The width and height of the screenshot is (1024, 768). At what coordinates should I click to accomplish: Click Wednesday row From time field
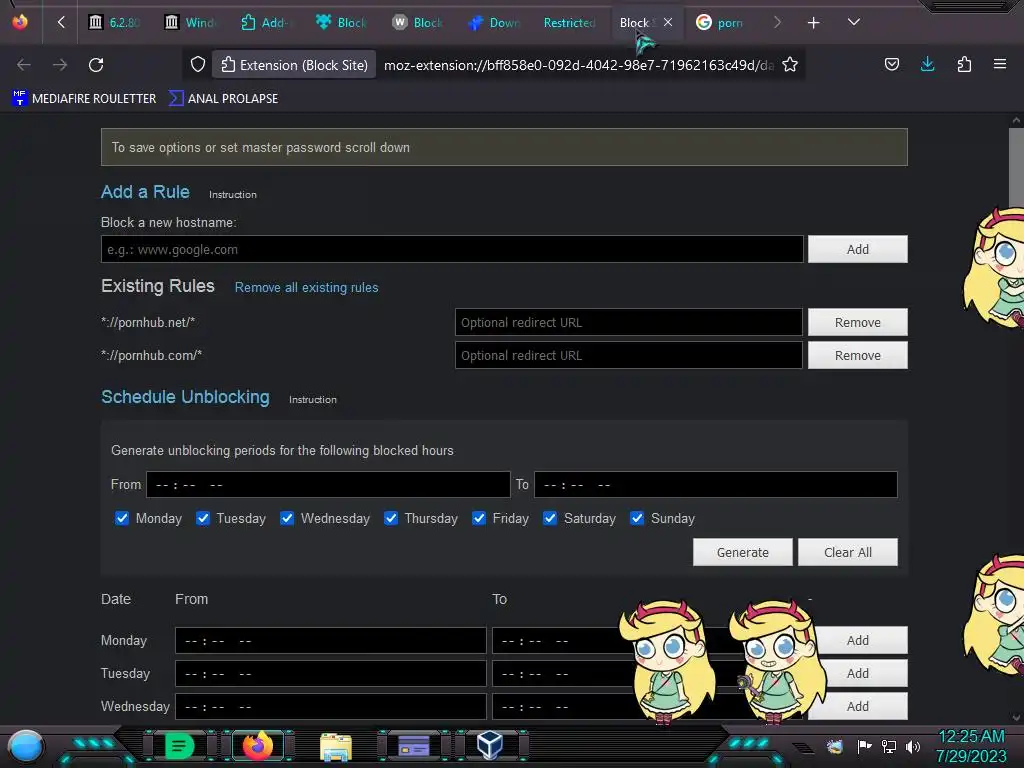tap(330, 707)
